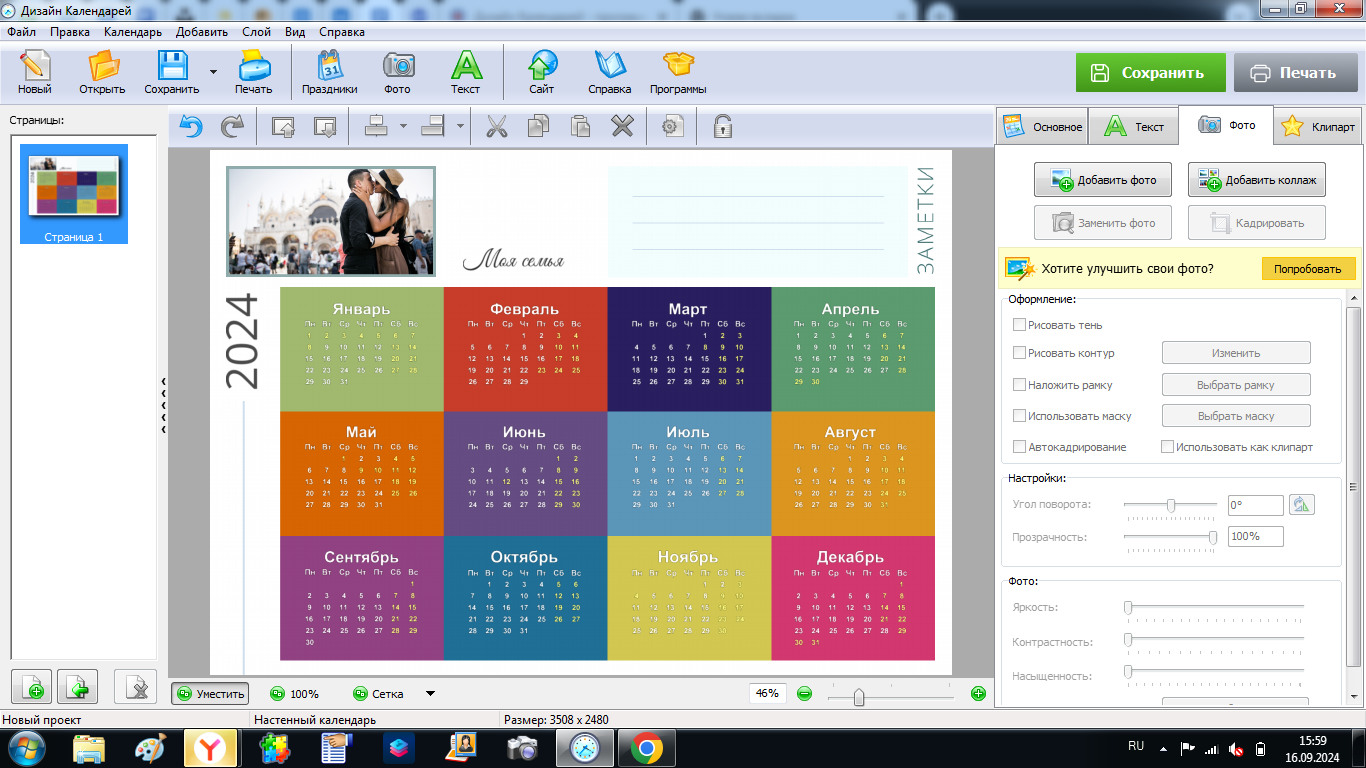
Task: Click the padlock lock icon
Action: (x=722, y=127)
